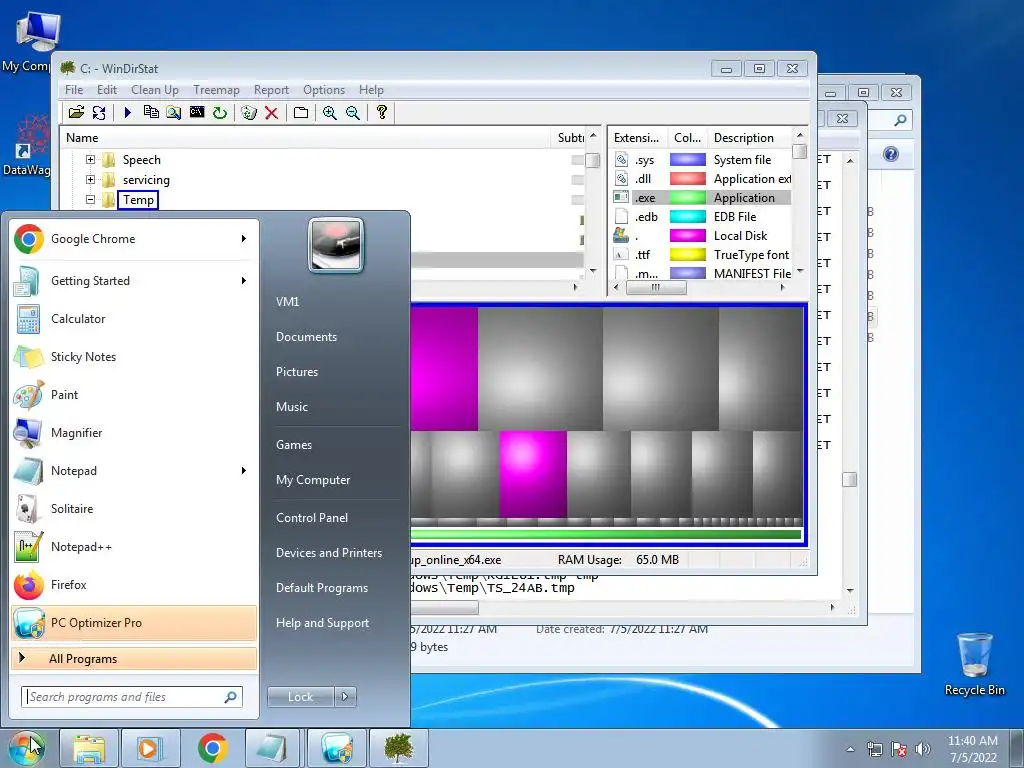Open the Report menu
This screenshot has width=1024, height=768.
(x=271, y=89)
